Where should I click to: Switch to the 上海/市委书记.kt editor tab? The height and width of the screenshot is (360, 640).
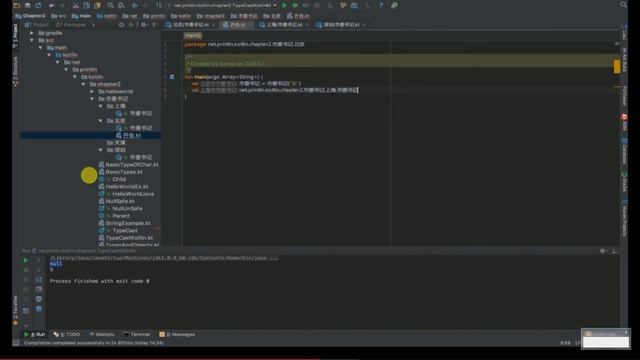[284, 25]
